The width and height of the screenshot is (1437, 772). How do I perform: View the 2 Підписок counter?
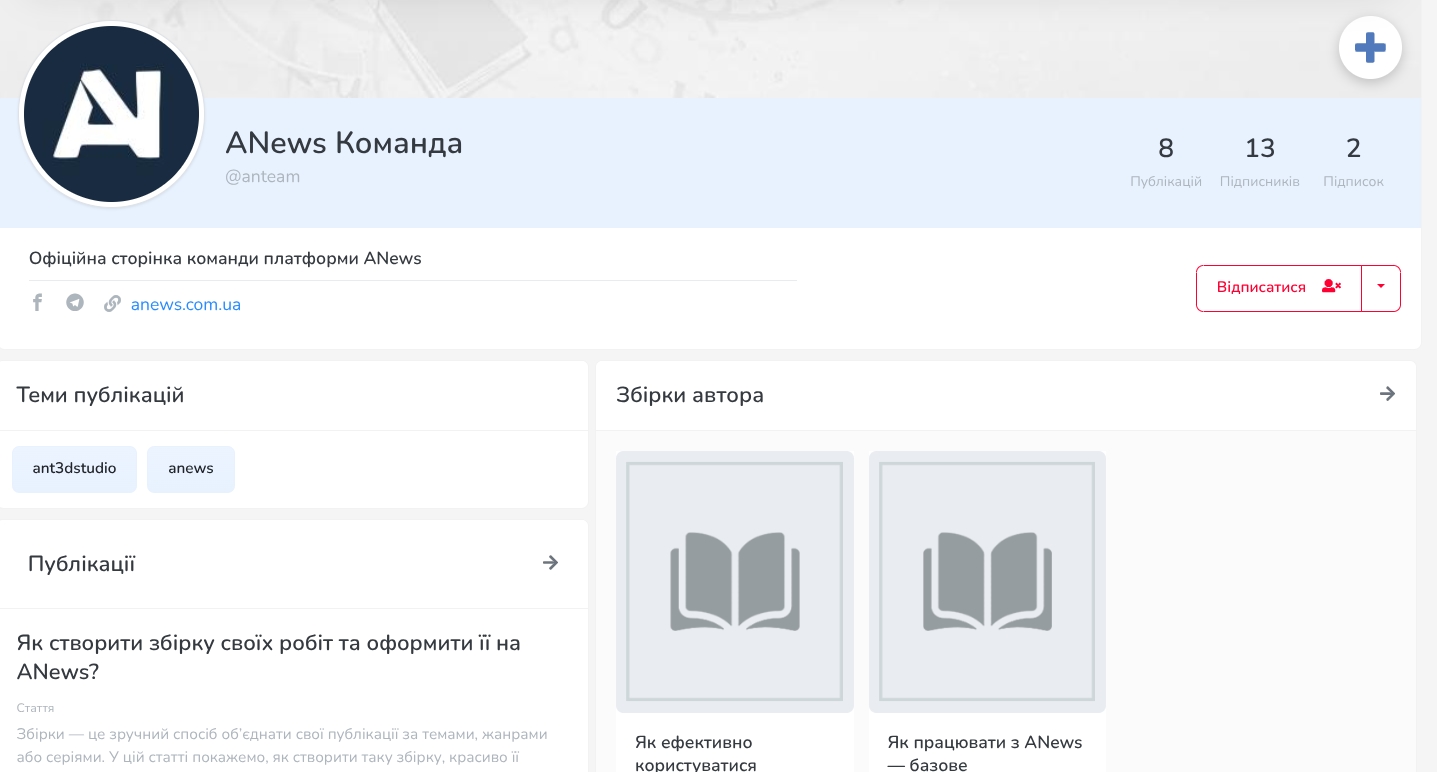[1354, 162]
